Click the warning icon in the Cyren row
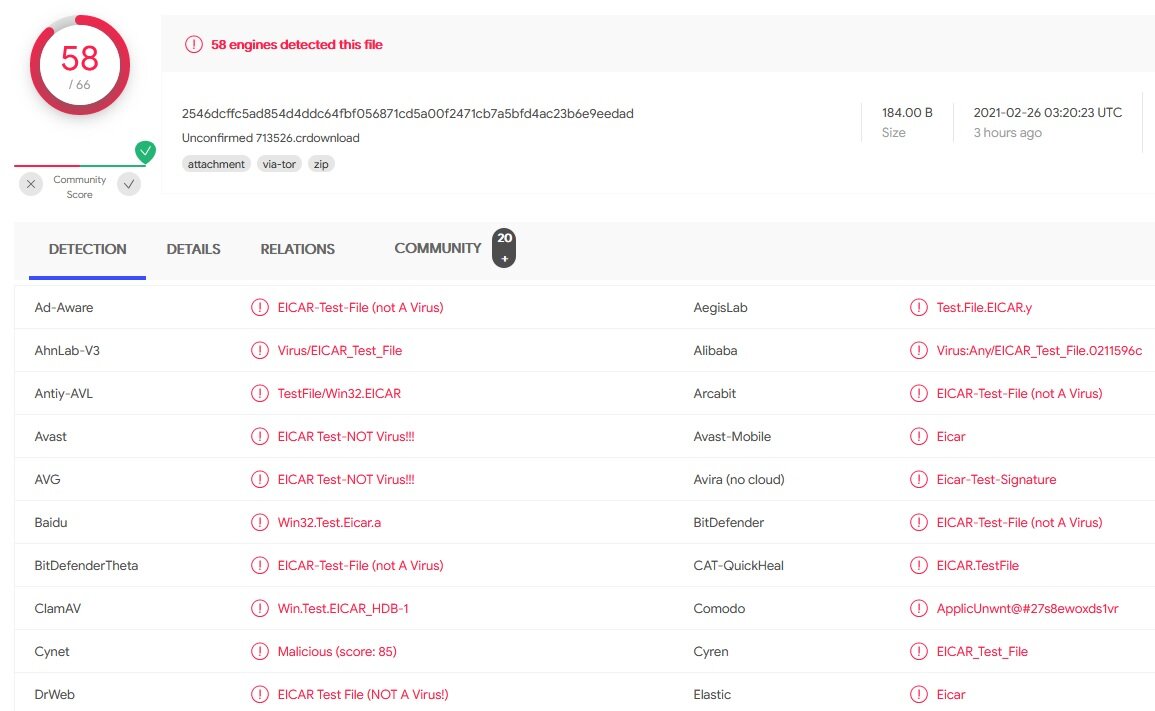Viewport: 1155px width, 711px height. click(919, 651)
